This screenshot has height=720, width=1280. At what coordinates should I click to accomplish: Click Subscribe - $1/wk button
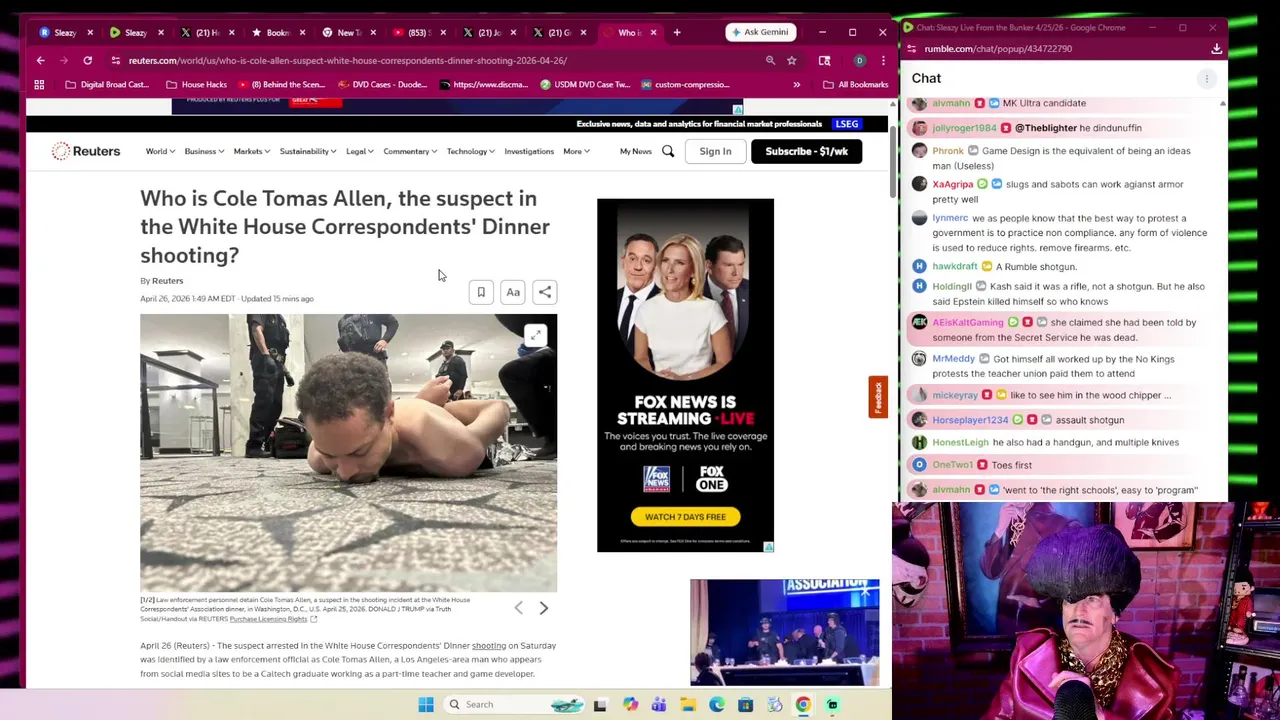pos(806,151)
